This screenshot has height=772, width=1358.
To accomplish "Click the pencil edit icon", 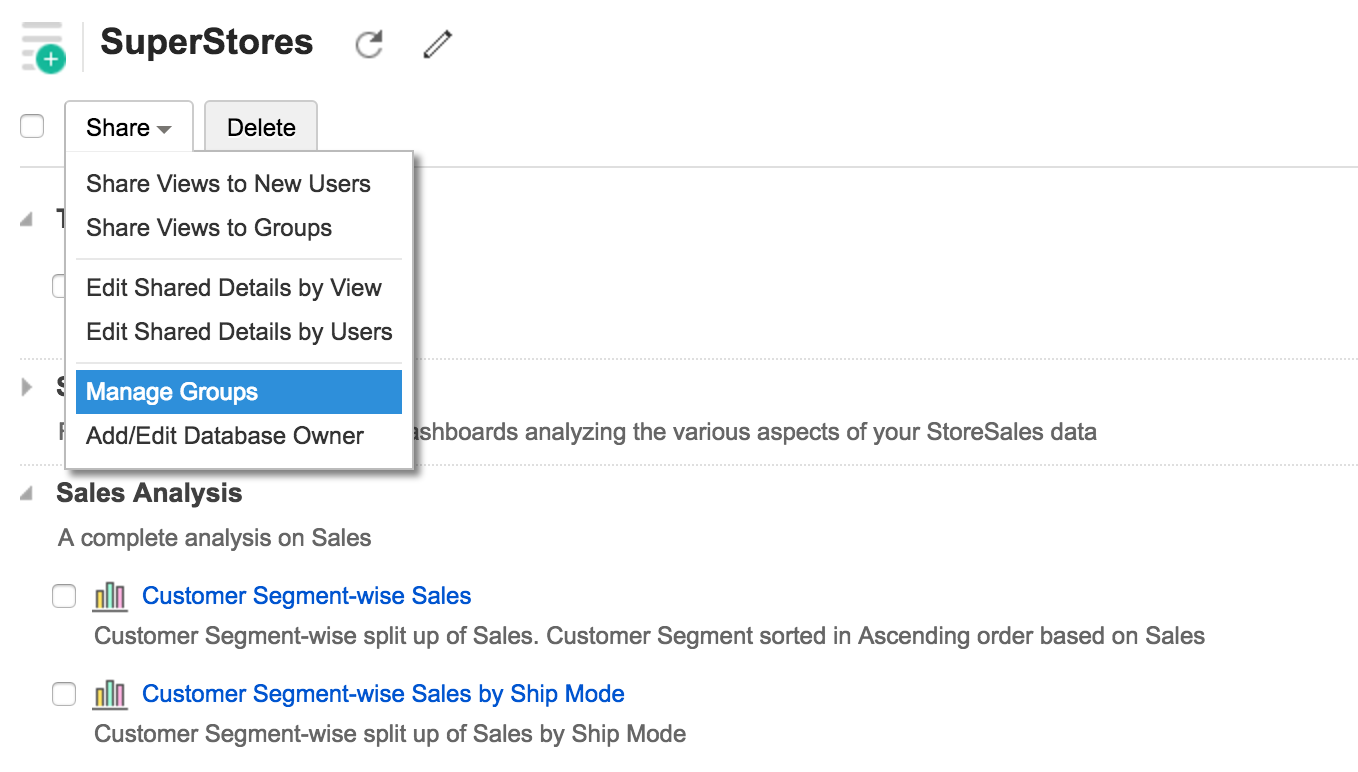I will (437, 44).
